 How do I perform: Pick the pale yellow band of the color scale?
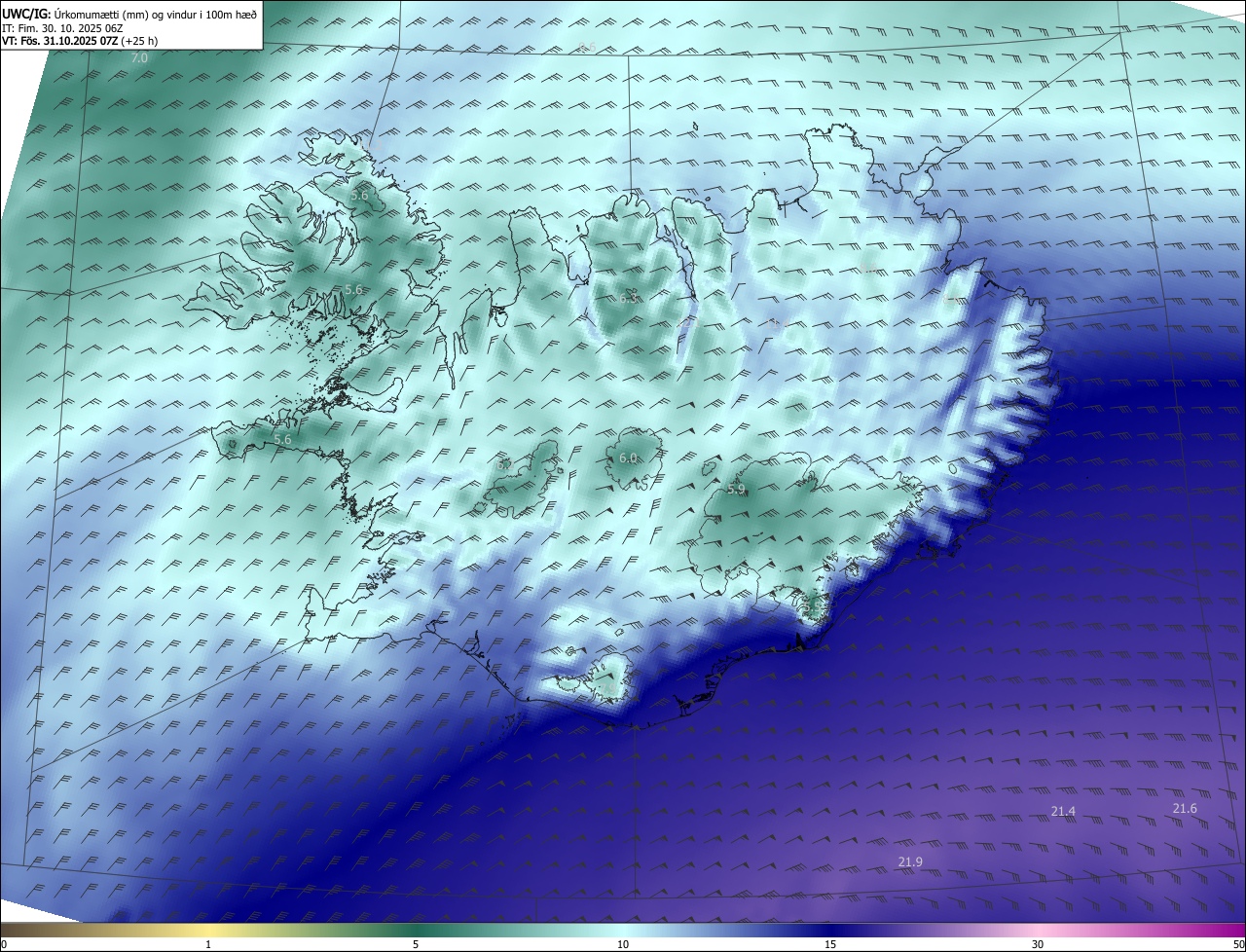(x=208, y=930)
